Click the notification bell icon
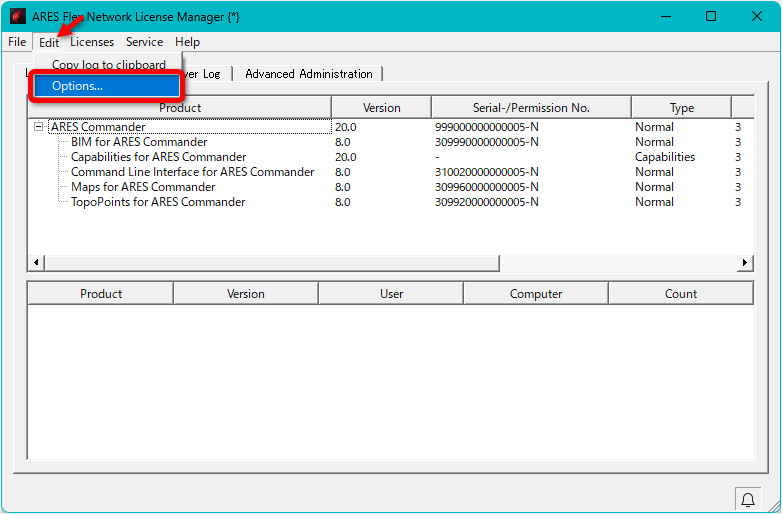 coord(748,500)
